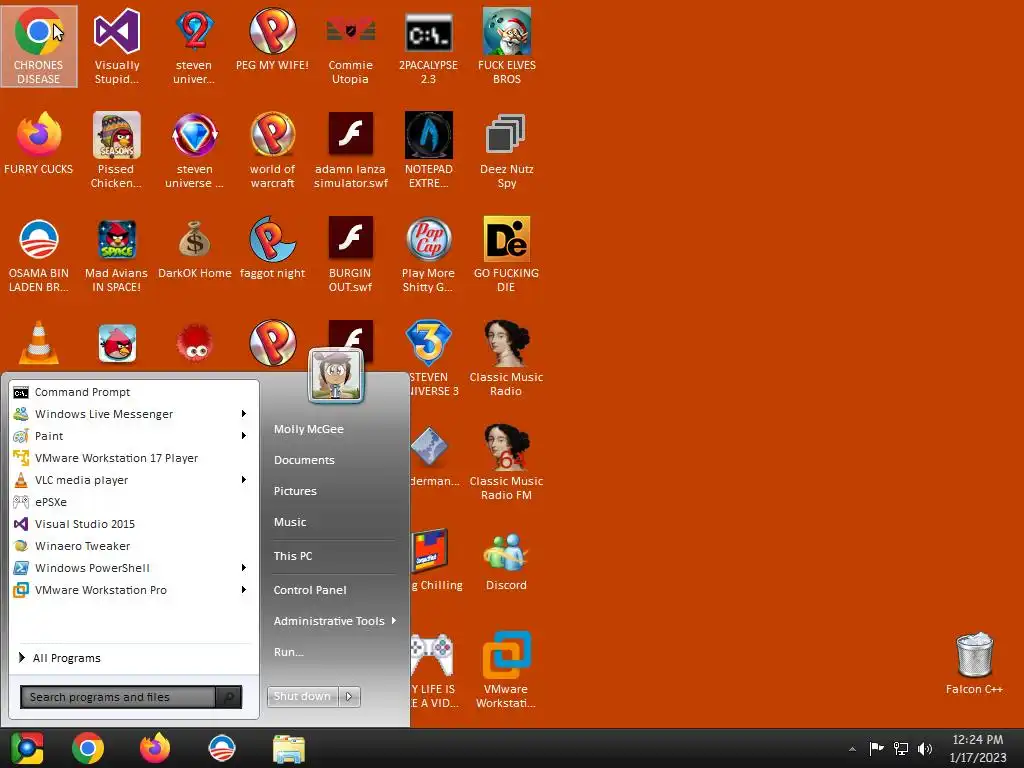The image size is (1024, 768).
Task: Expand the Administrative Tools submenu arrow
Action: coord(394,620)
